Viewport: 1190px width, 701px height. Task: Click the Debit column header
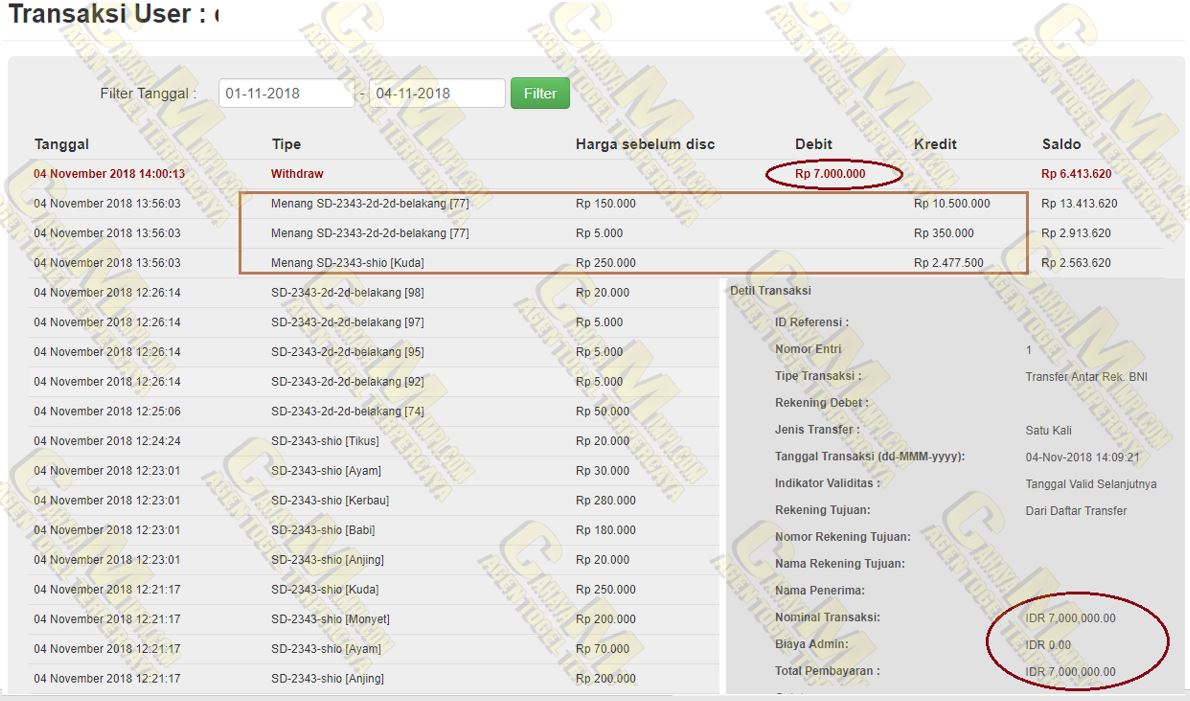pos(814,144)
